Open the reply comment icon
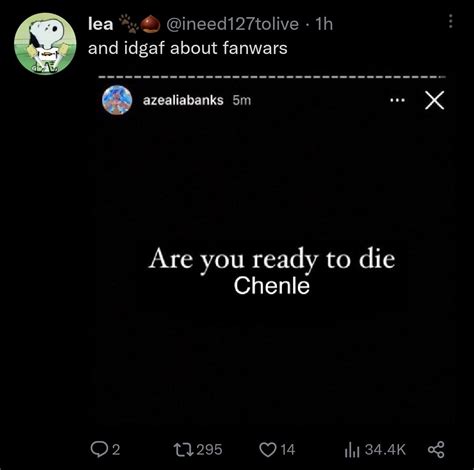474x470 pixels. (x=99, y=449)
